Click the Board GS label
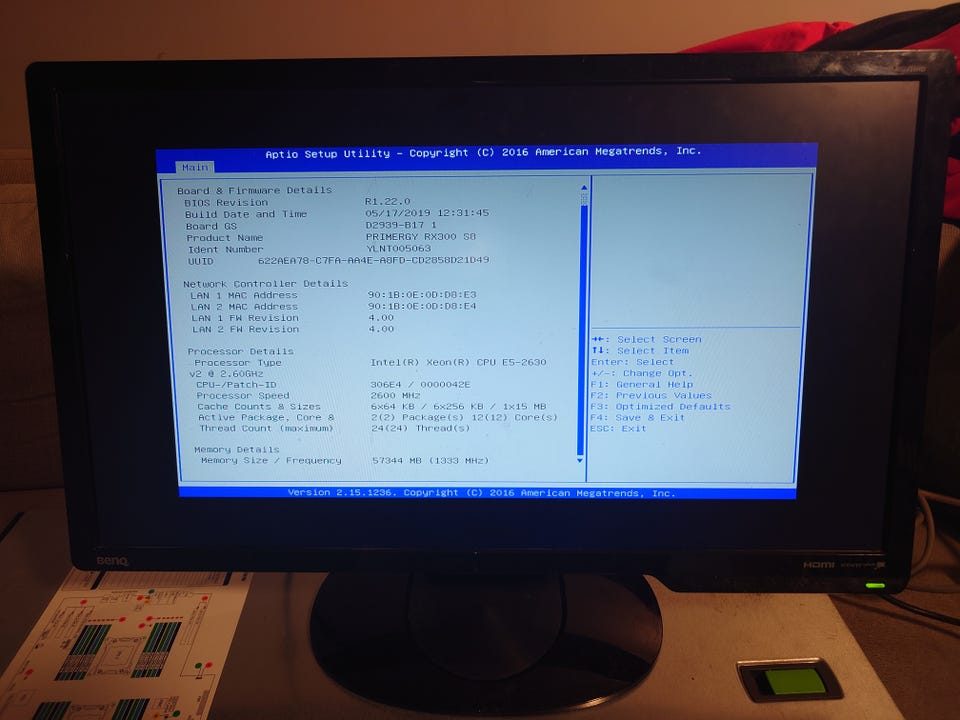 point(211,226)
